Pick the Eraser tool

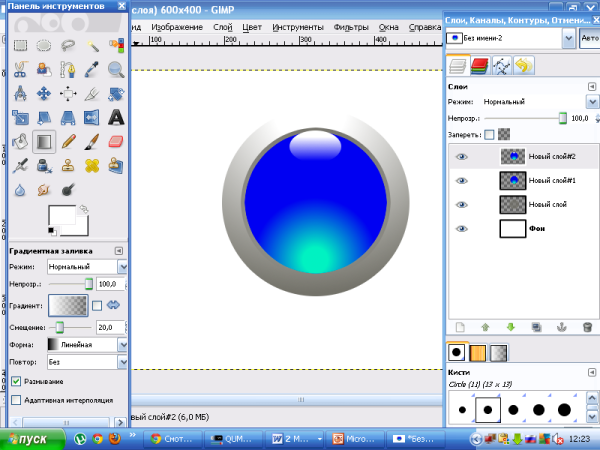[116, 142]
